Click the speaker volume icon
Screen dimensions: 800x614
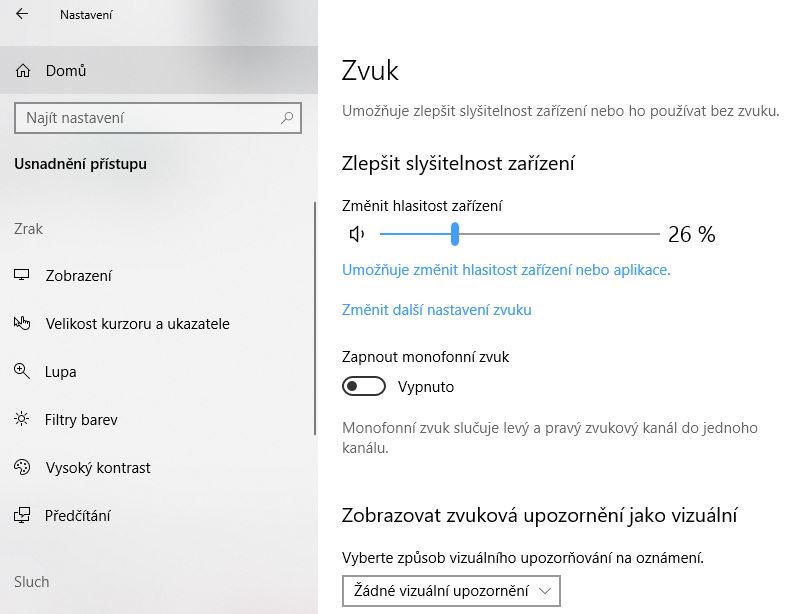[x=357, y=234]
